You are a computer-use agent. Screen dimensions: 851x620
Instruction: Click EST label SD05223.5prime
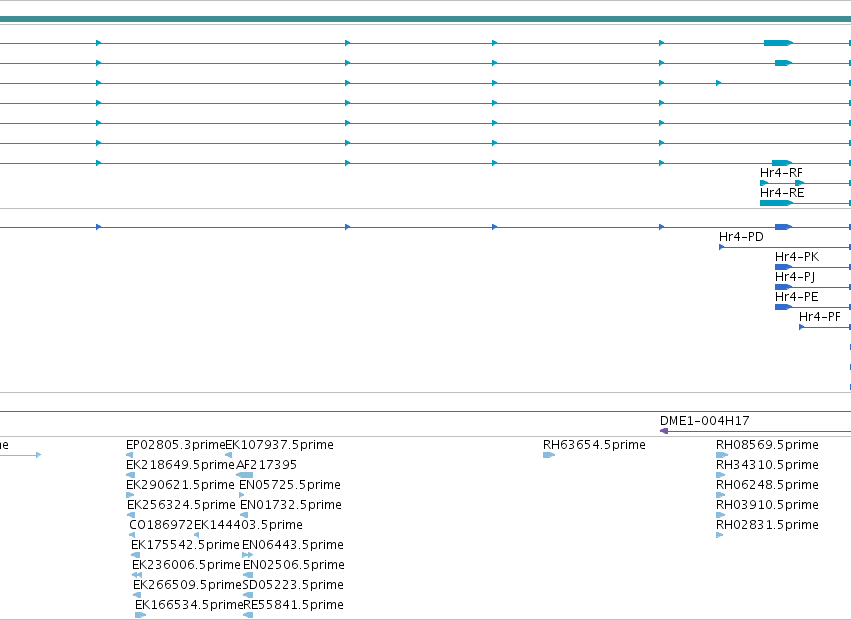coord(293,585)
